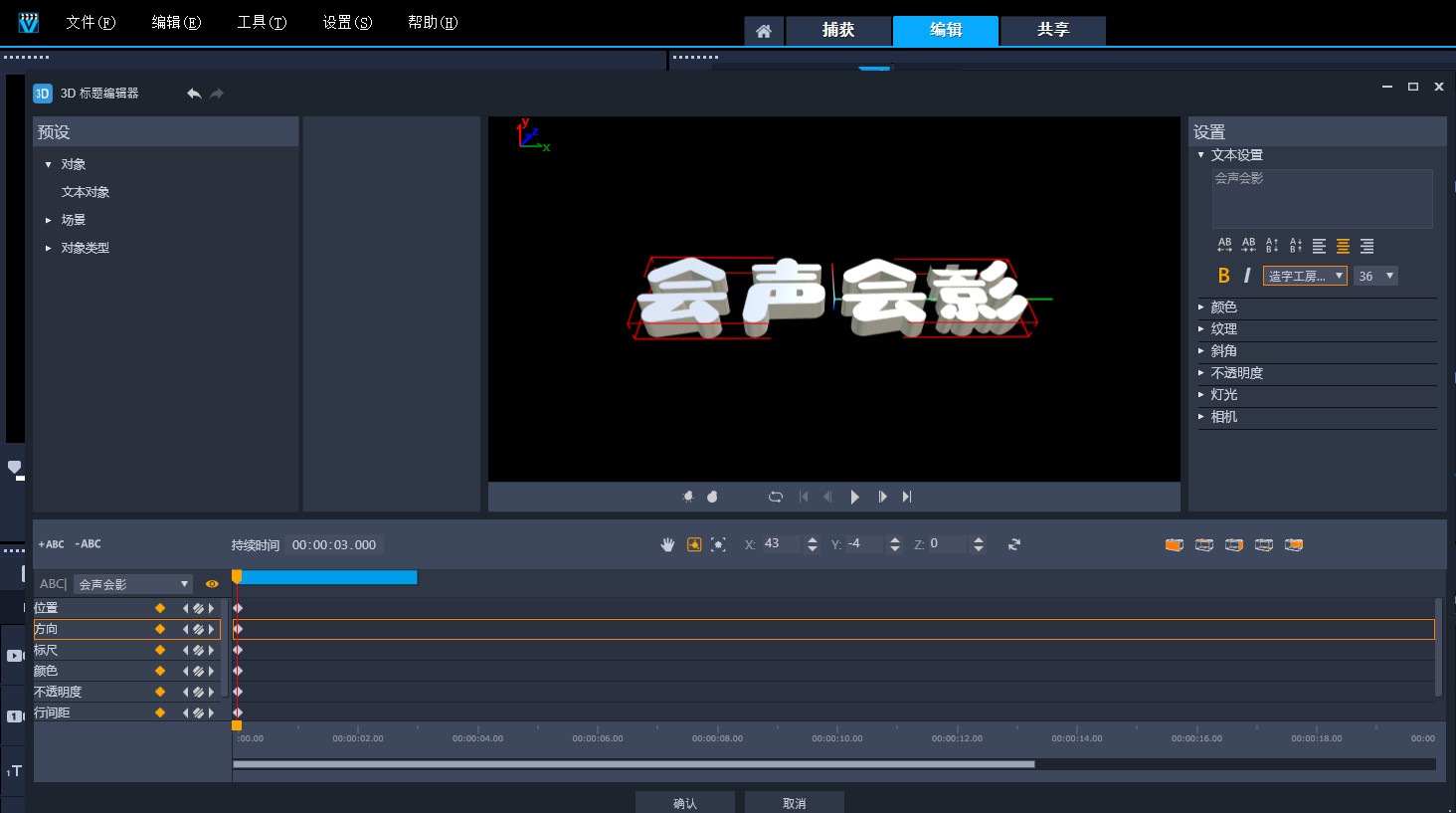1456x813 pixels.
Task: Click the +ABC add text button
Action: (x=51, y=544)
